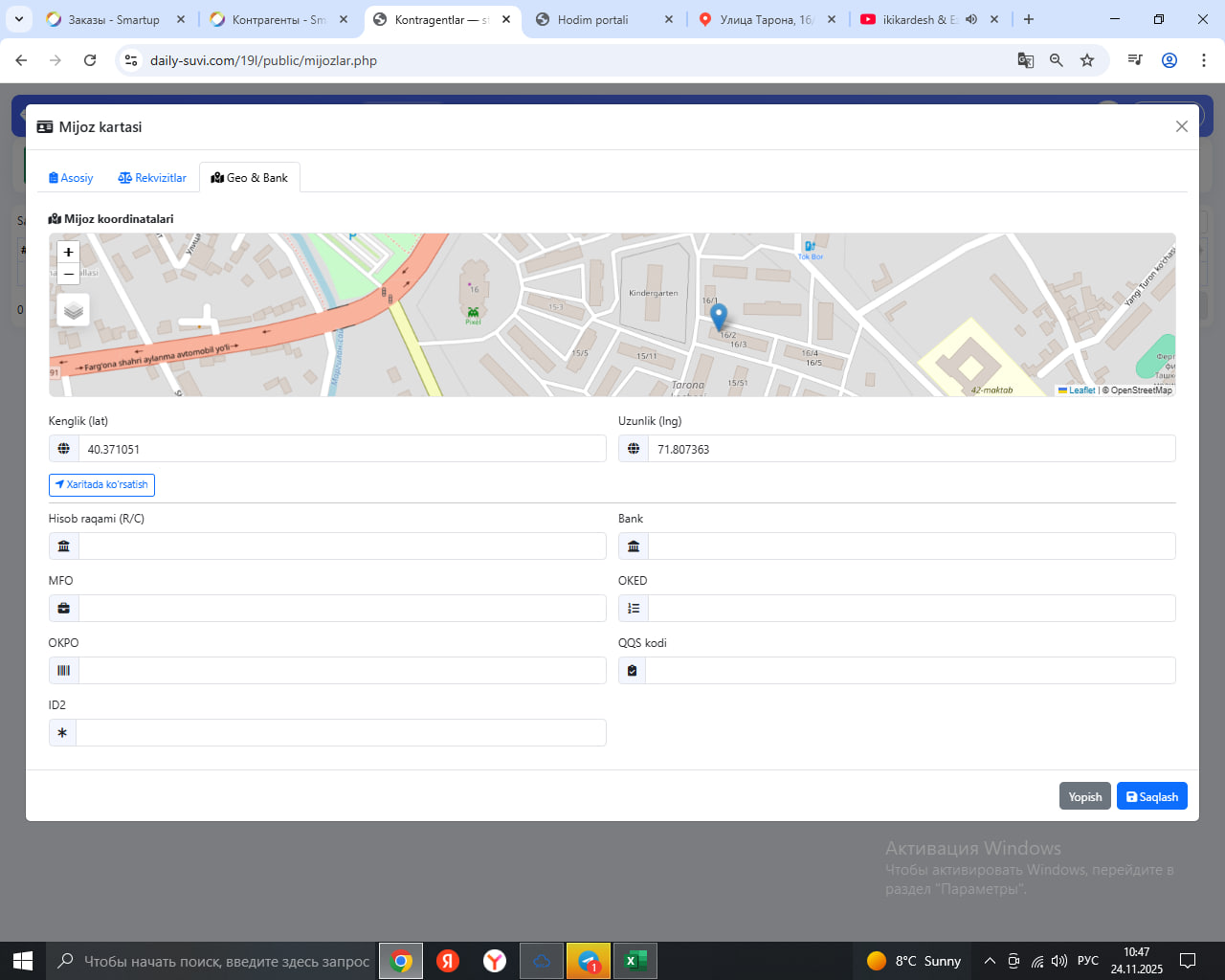Zoom in on the map with plus button
Screen dimensions: 1225x980
pos(68,253)
